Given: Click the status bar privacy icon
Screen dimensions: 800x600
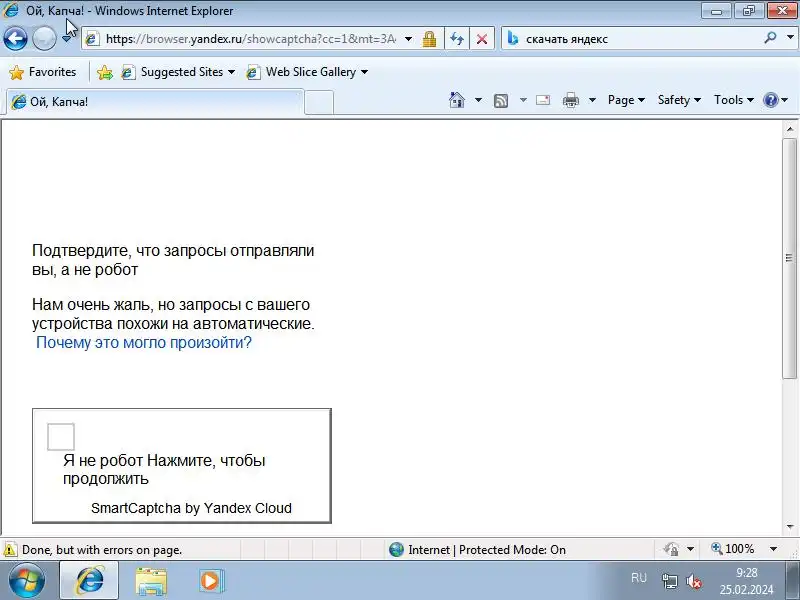Looking at the screenshot, I should [671, 549].
